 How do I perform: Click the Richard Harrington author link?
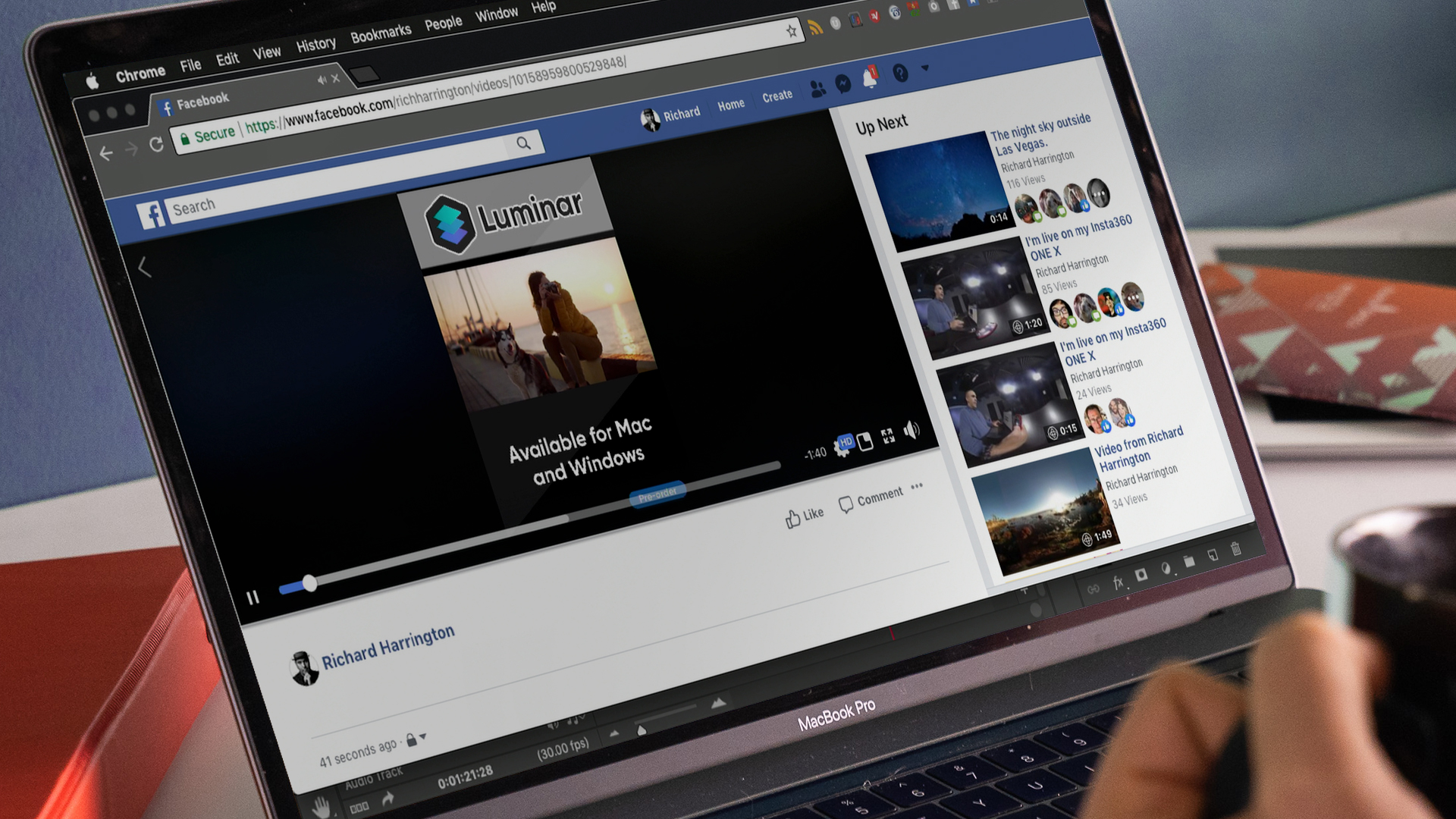(x=388, y=647)
